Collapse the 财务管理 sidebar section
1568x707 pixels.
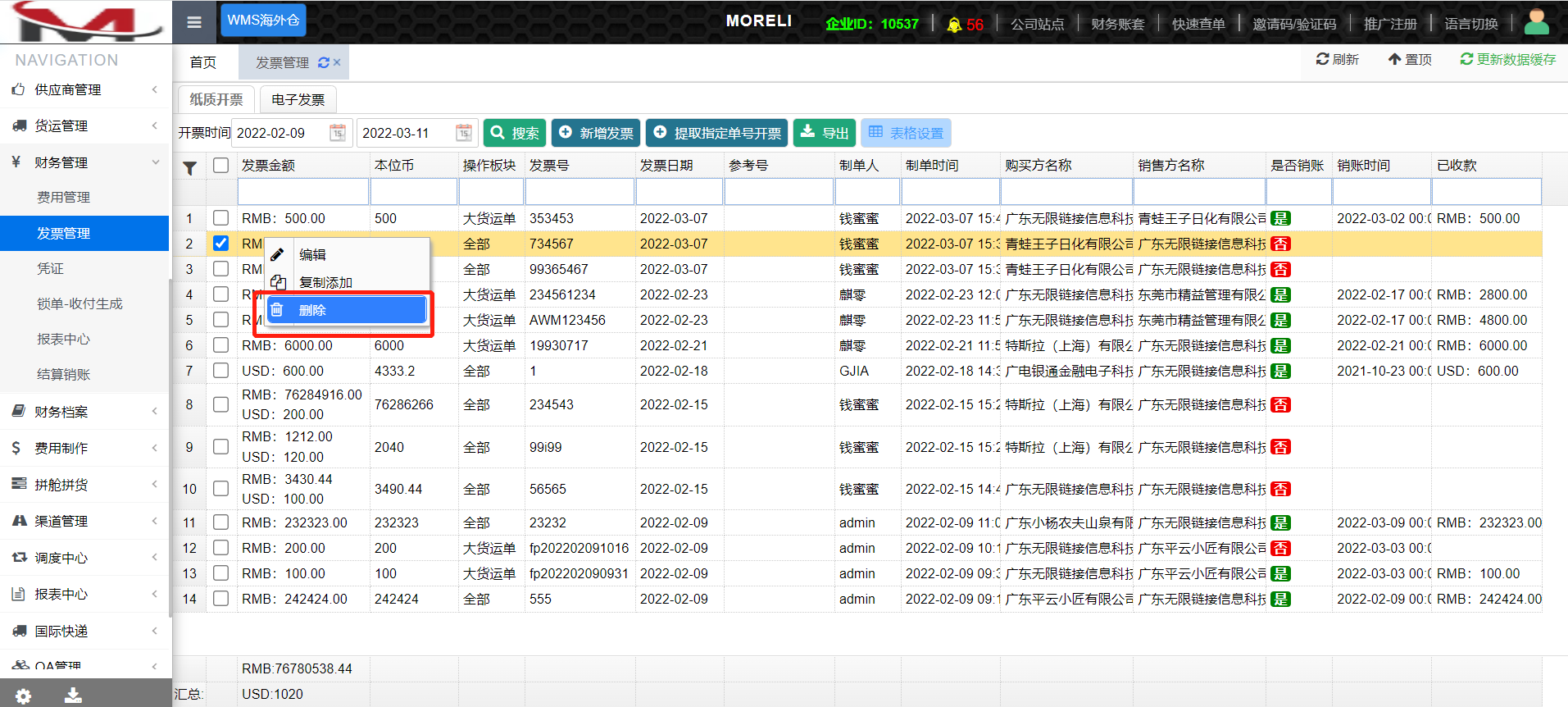(x=86, y=162)
